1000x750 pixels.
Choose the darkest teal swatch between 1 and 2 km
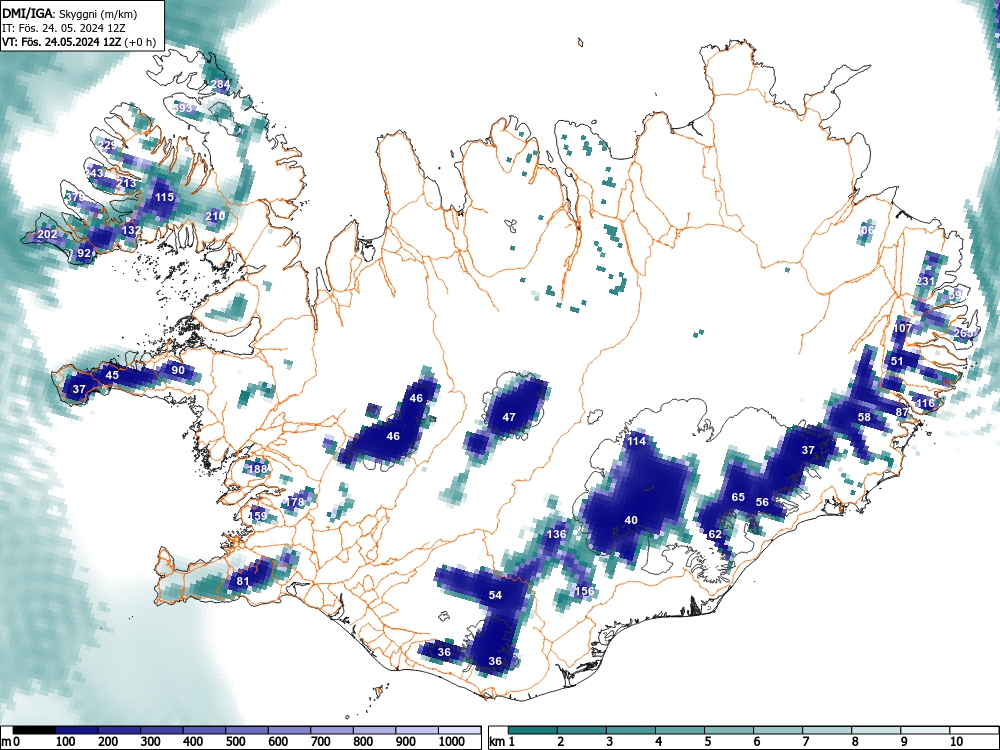(533, 730)
